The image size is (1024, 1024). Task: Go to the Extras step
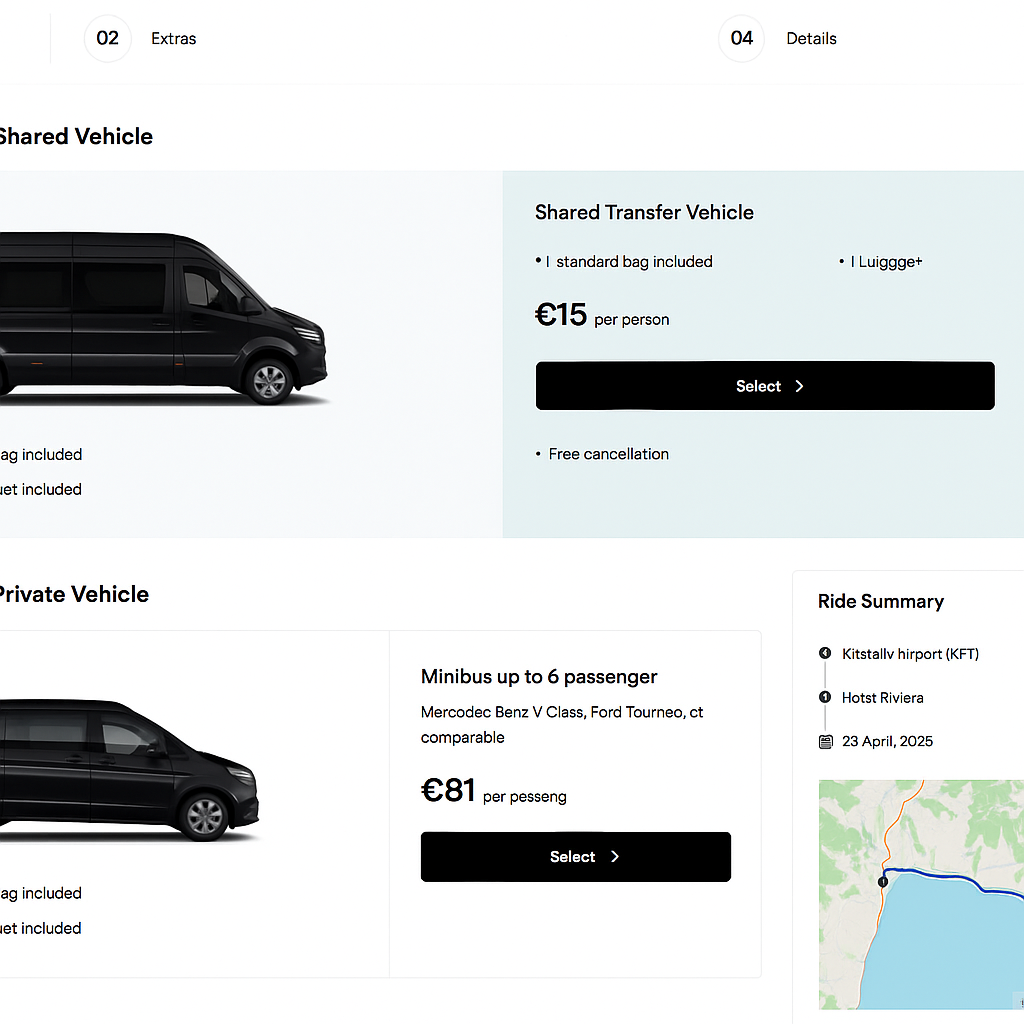[173, 39]
